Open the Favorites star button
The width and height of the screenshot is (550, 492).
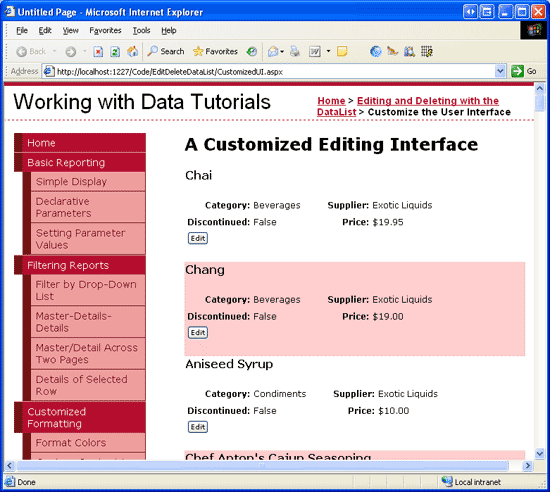(x=215, y=52)
